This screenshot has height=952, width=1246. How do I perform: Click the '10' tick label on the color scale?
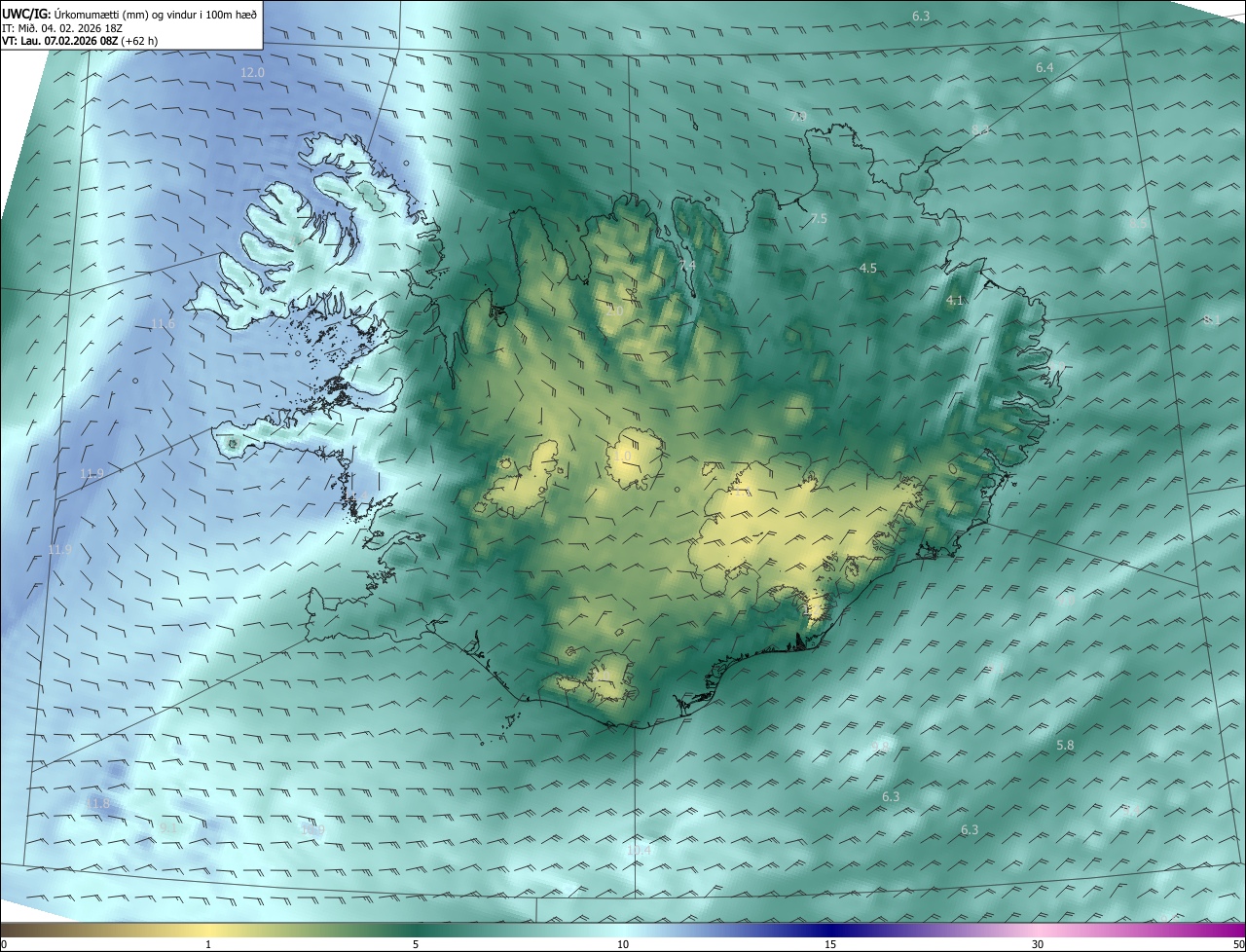(623, 944)
